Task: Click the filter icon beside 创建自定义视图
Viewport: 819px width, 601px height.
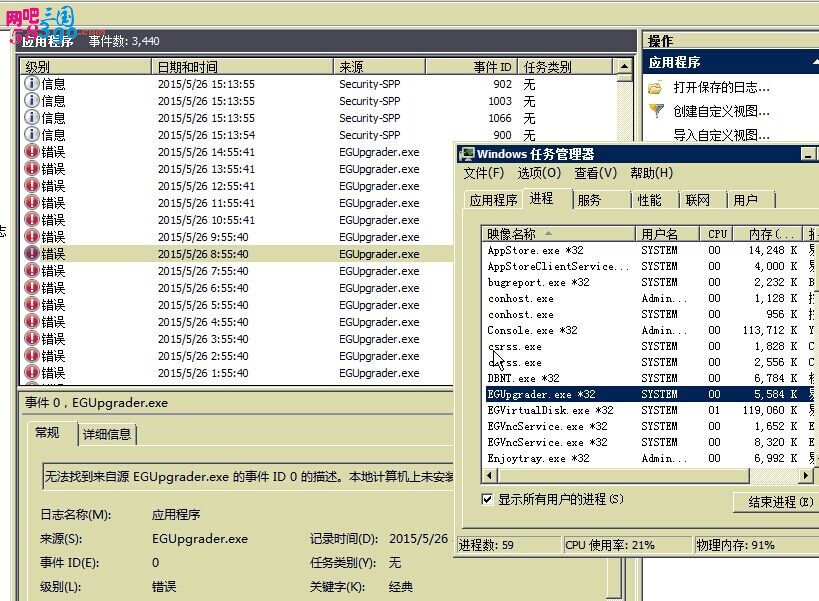Action: point(656,110)
